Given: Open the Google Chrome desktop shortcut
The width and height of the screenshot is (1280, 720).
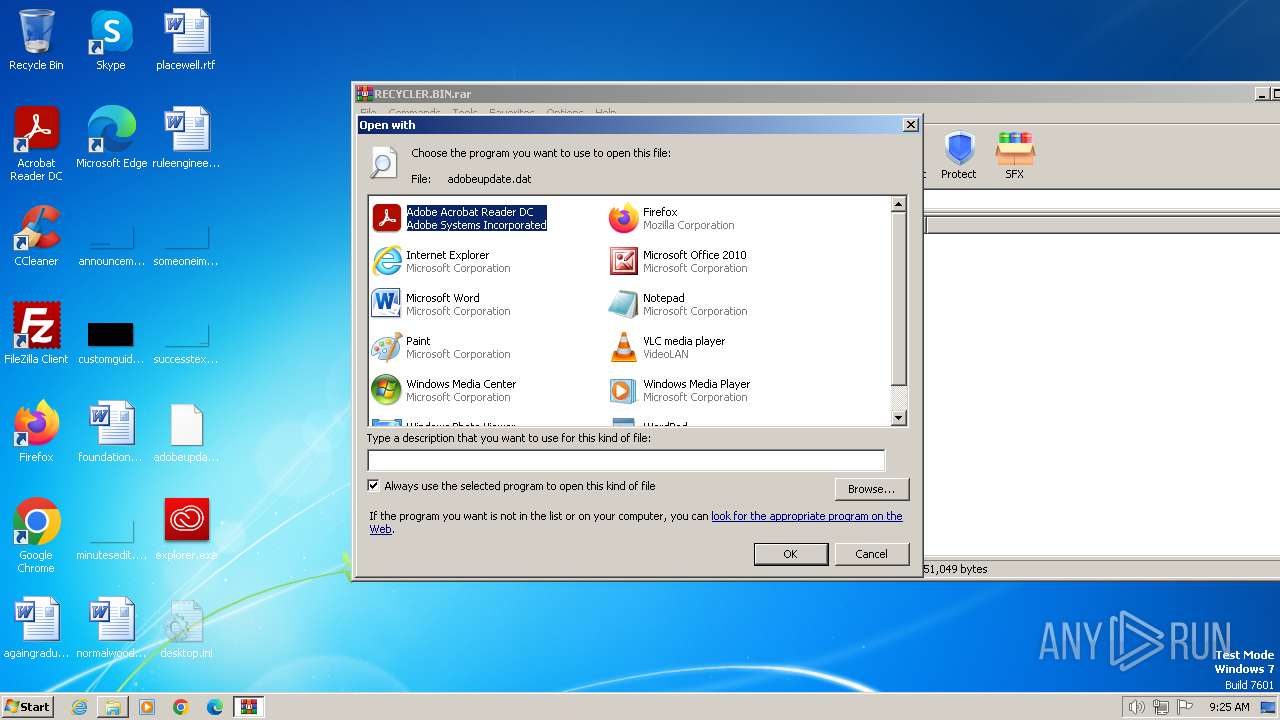Looking at the screenshot, I should coord(36,536).
